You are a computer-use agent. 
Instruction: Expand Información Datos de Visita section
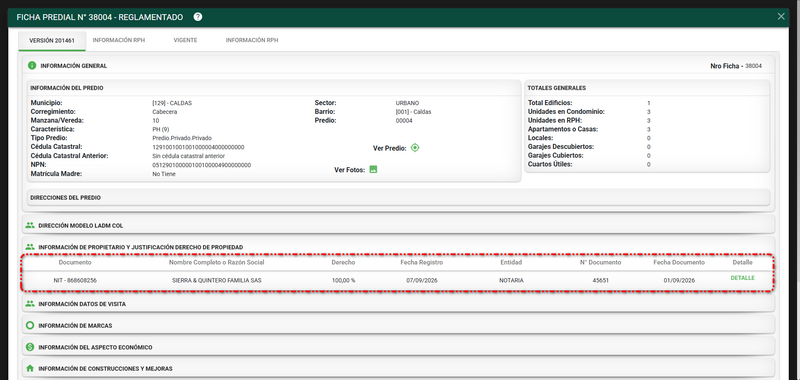tap(399, 303)
